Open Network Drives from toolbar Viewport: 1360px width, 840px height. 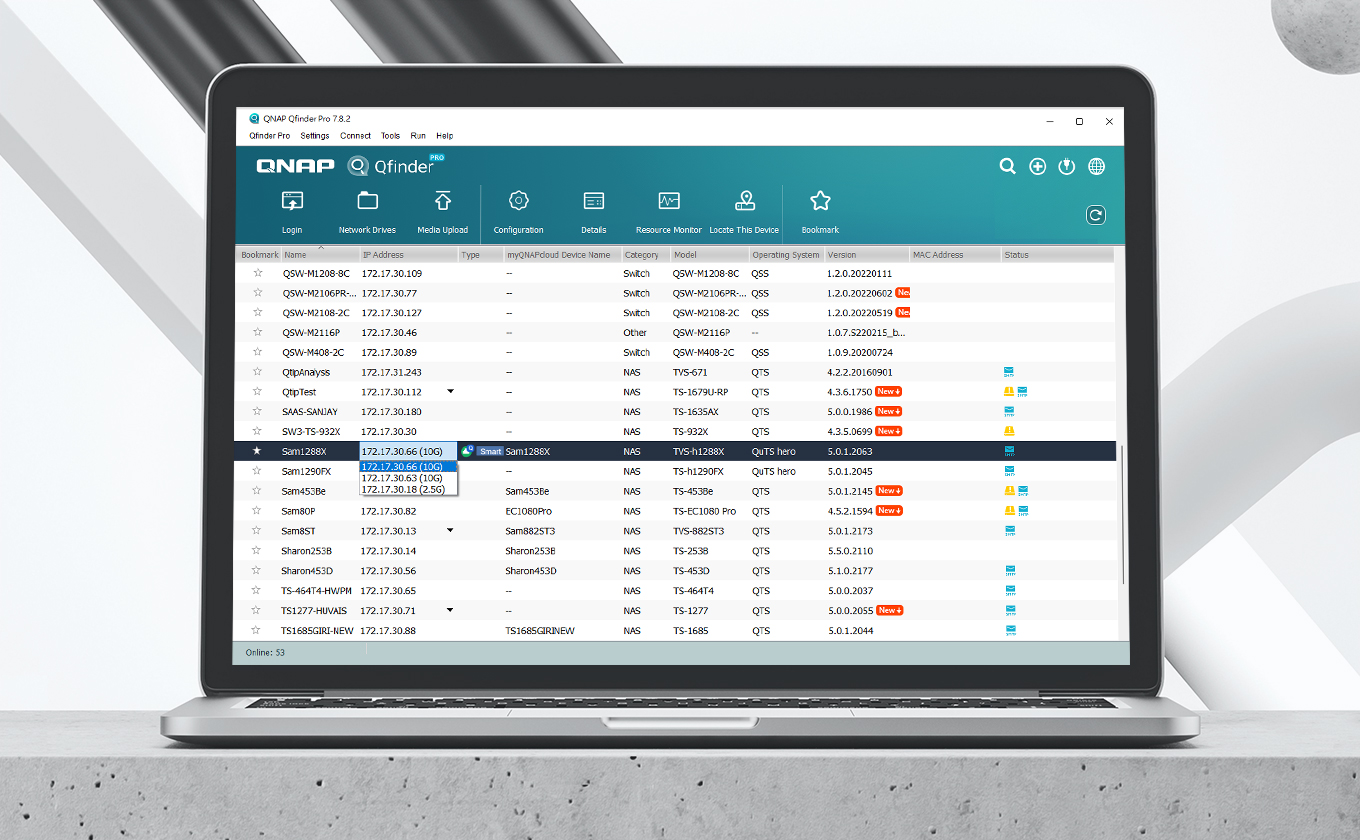coord(367,202)
